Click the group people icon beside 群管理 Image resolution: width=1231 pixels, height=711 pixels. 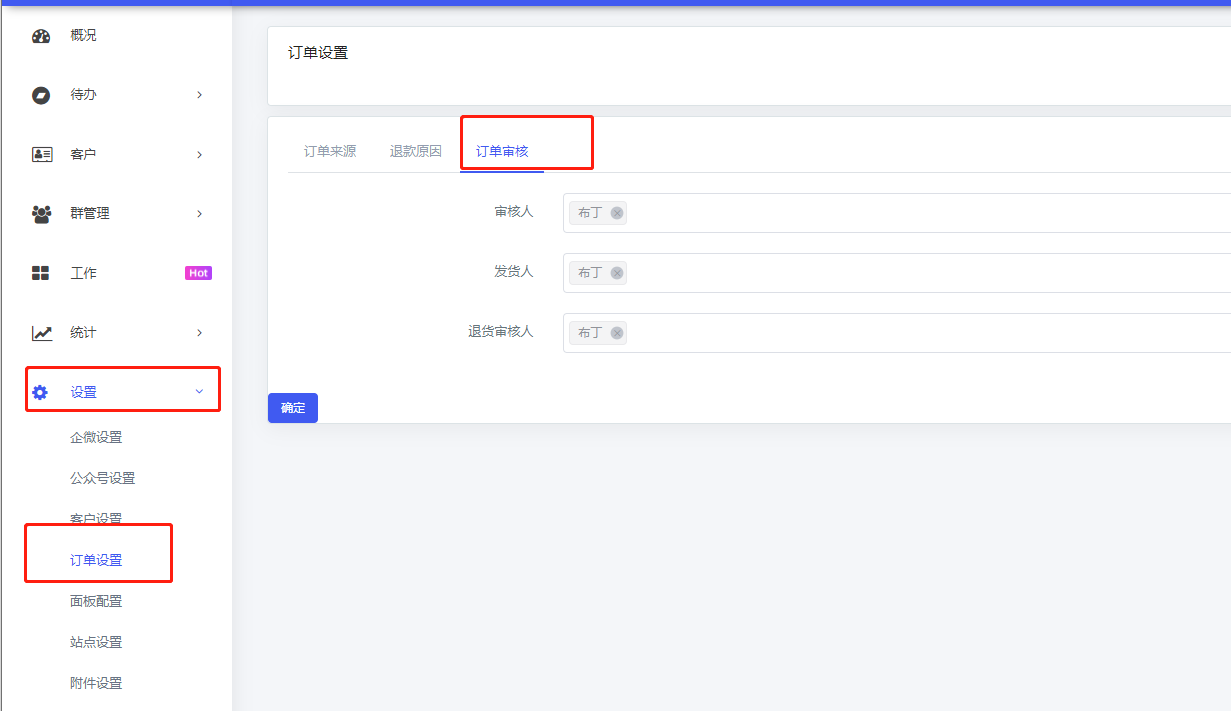click(42, 214)
